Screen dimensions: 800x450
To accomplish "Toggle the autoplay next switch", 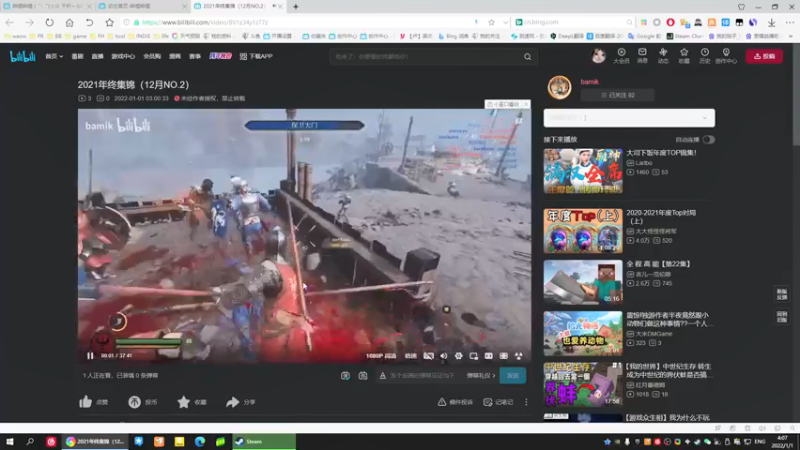I will [708, 139].
